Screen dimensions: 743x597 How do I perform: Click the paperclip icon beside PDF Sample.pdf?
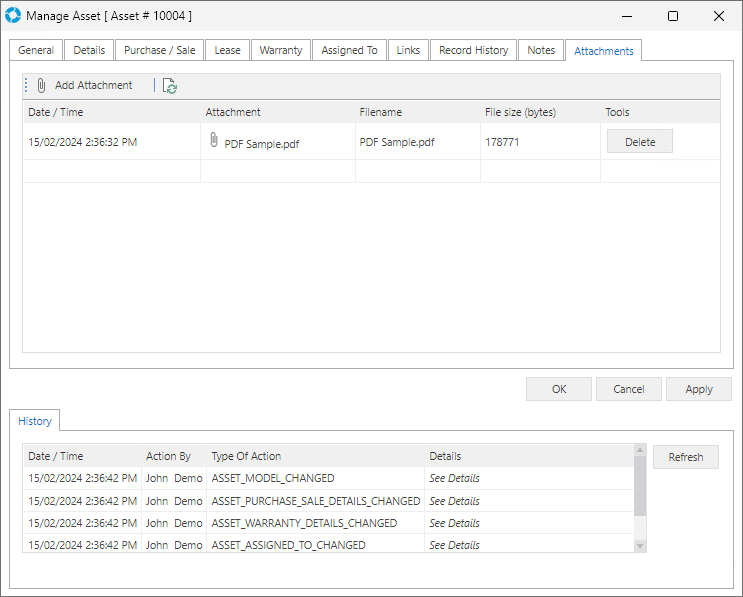pos(214,141)
